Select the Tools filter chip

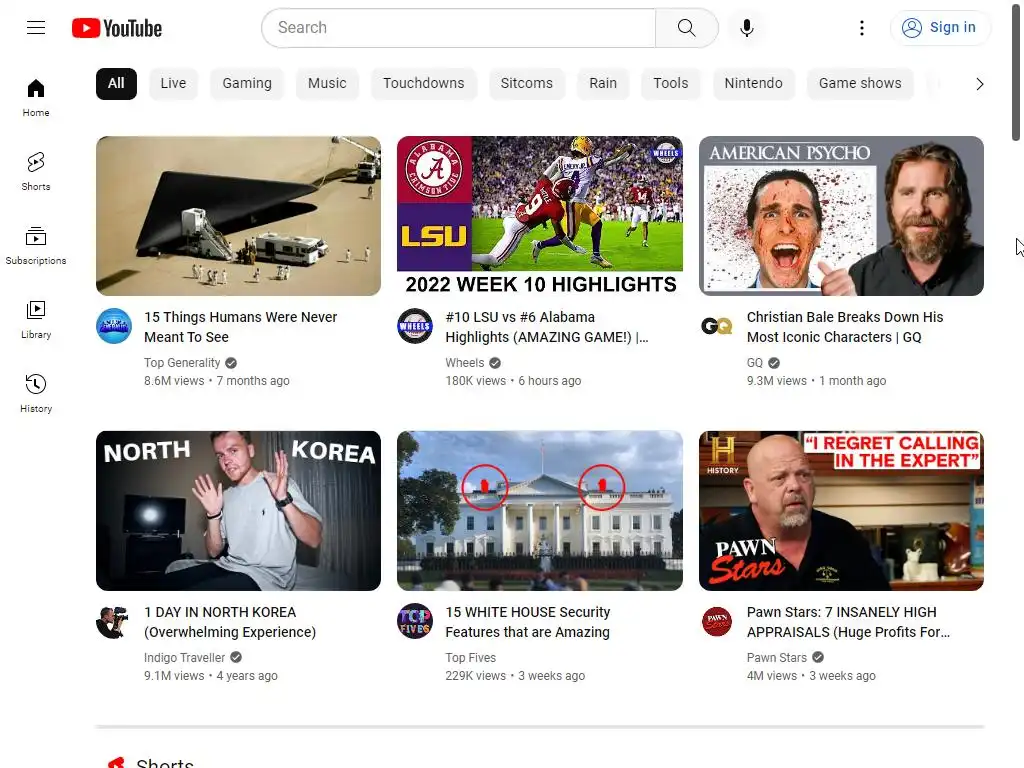tap(671, 84)
